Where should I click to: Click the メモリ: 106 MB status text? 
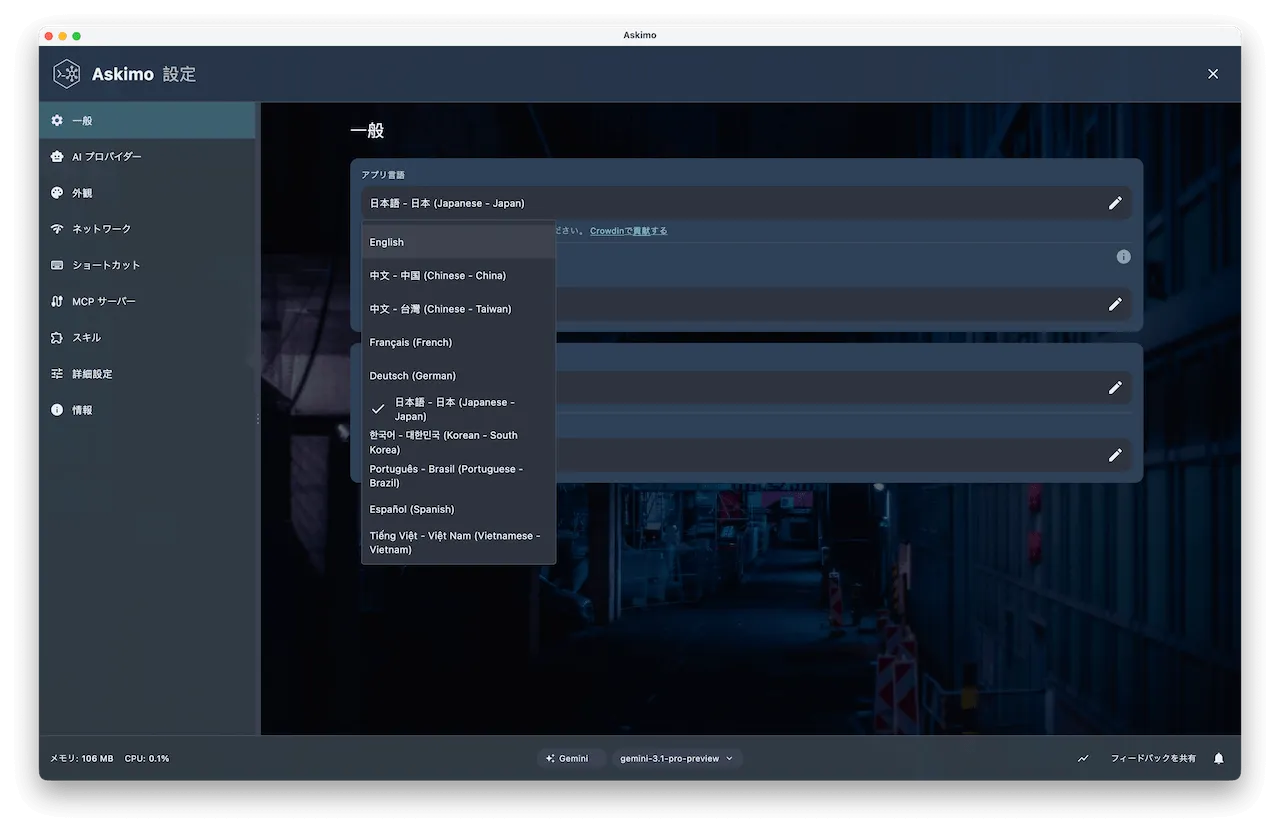[82, 758]
